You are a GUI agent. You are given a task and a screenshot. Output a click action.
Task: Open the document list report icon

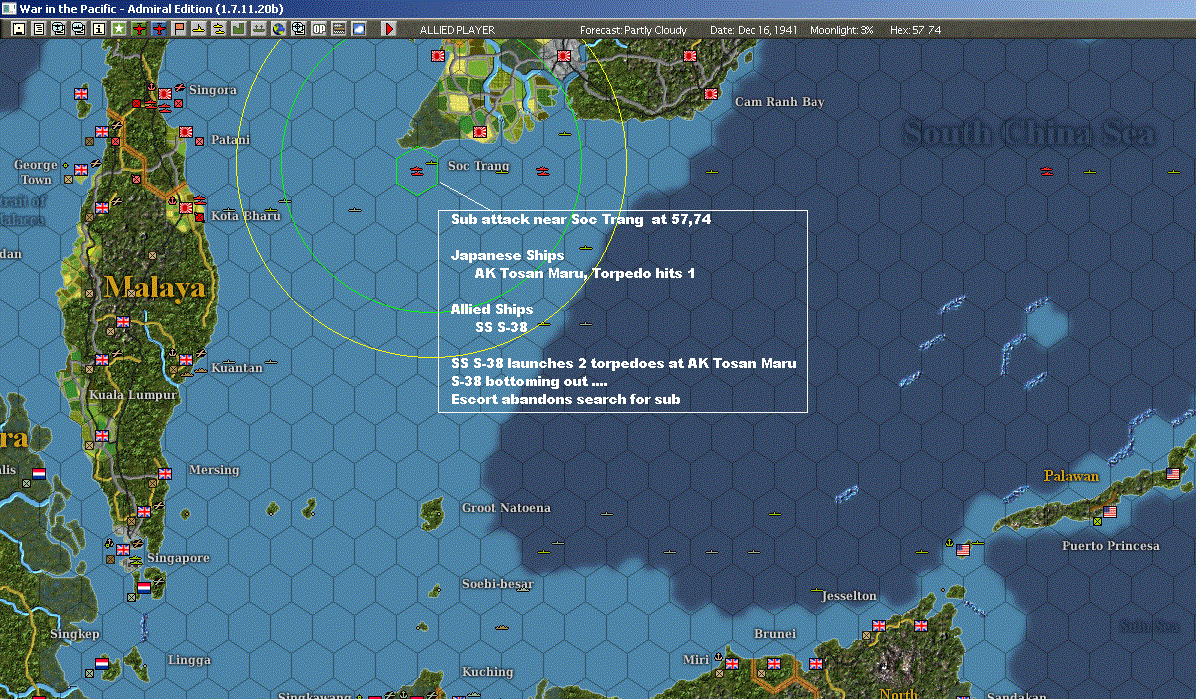coord(39,29)
